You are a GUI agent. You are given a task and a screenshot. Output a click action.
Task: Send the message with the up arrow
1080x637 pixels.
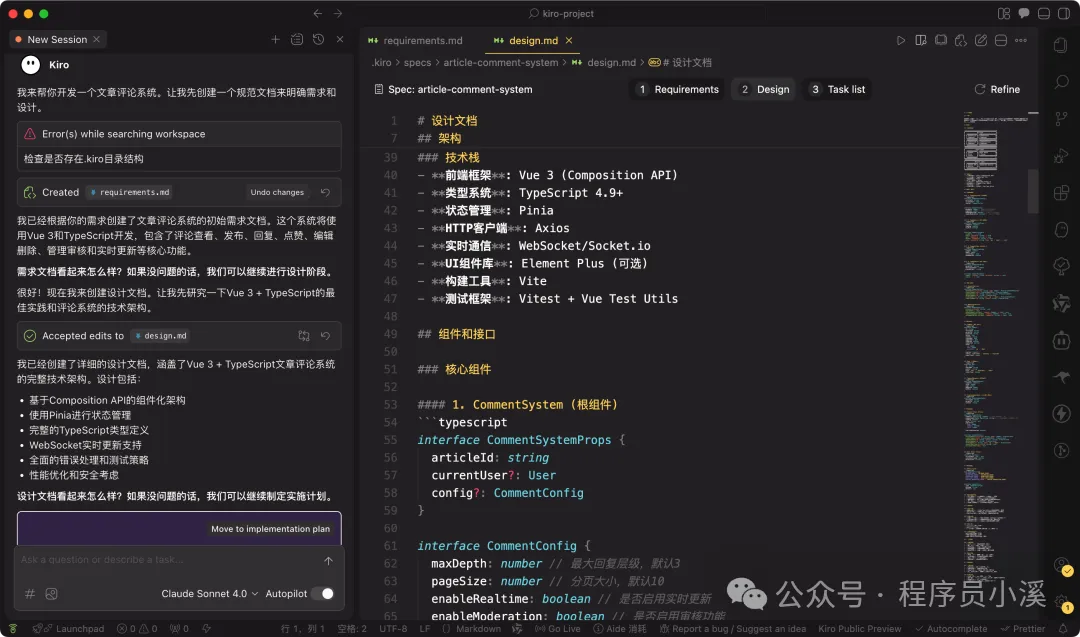click(x=329, y=561)
